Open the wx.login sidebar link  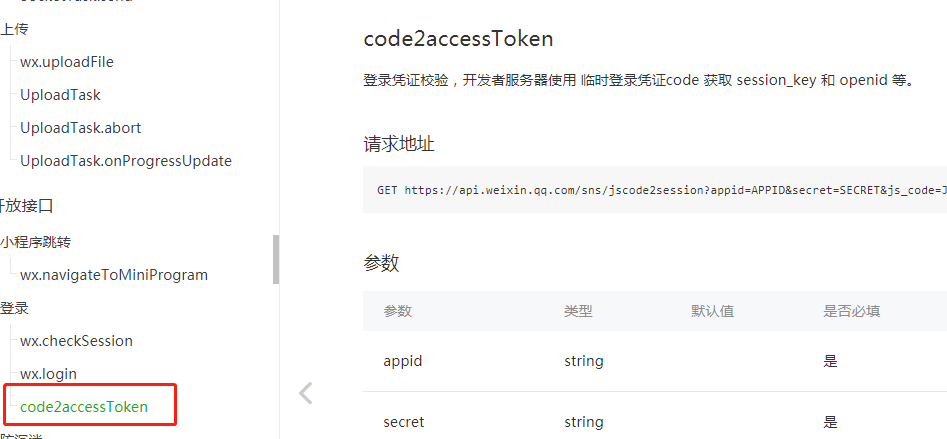tap(48, 374)
